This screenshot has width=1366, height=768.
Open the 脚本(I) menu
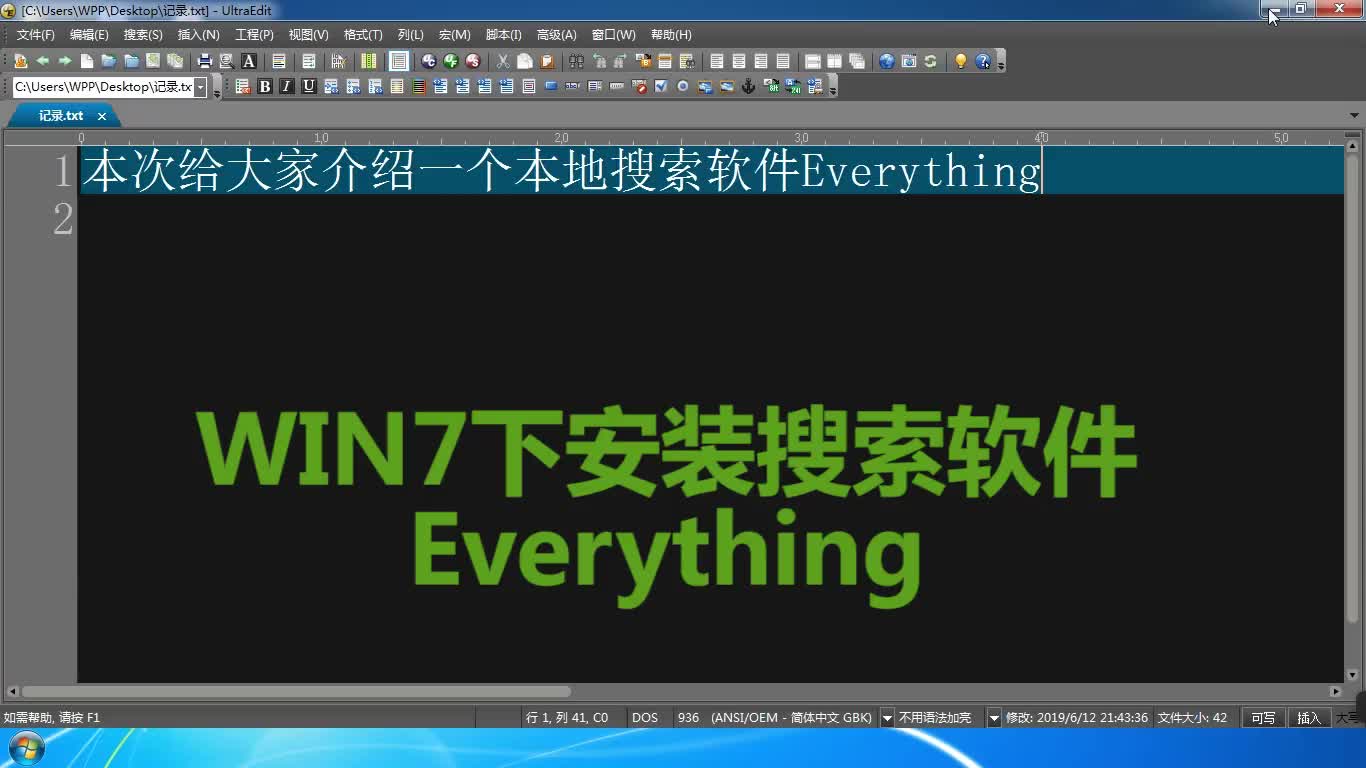(x=503, y=35)
